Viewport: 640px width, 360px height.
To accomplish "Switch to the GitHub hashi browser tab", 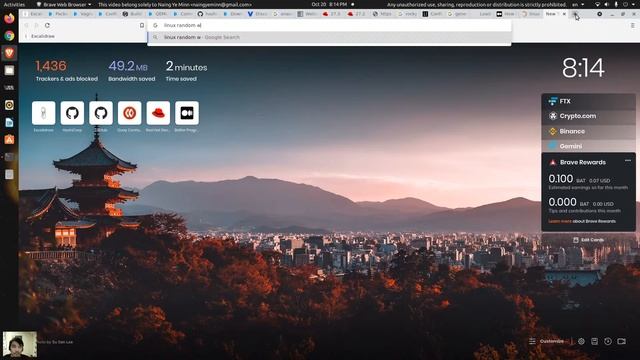I will 208,14.
